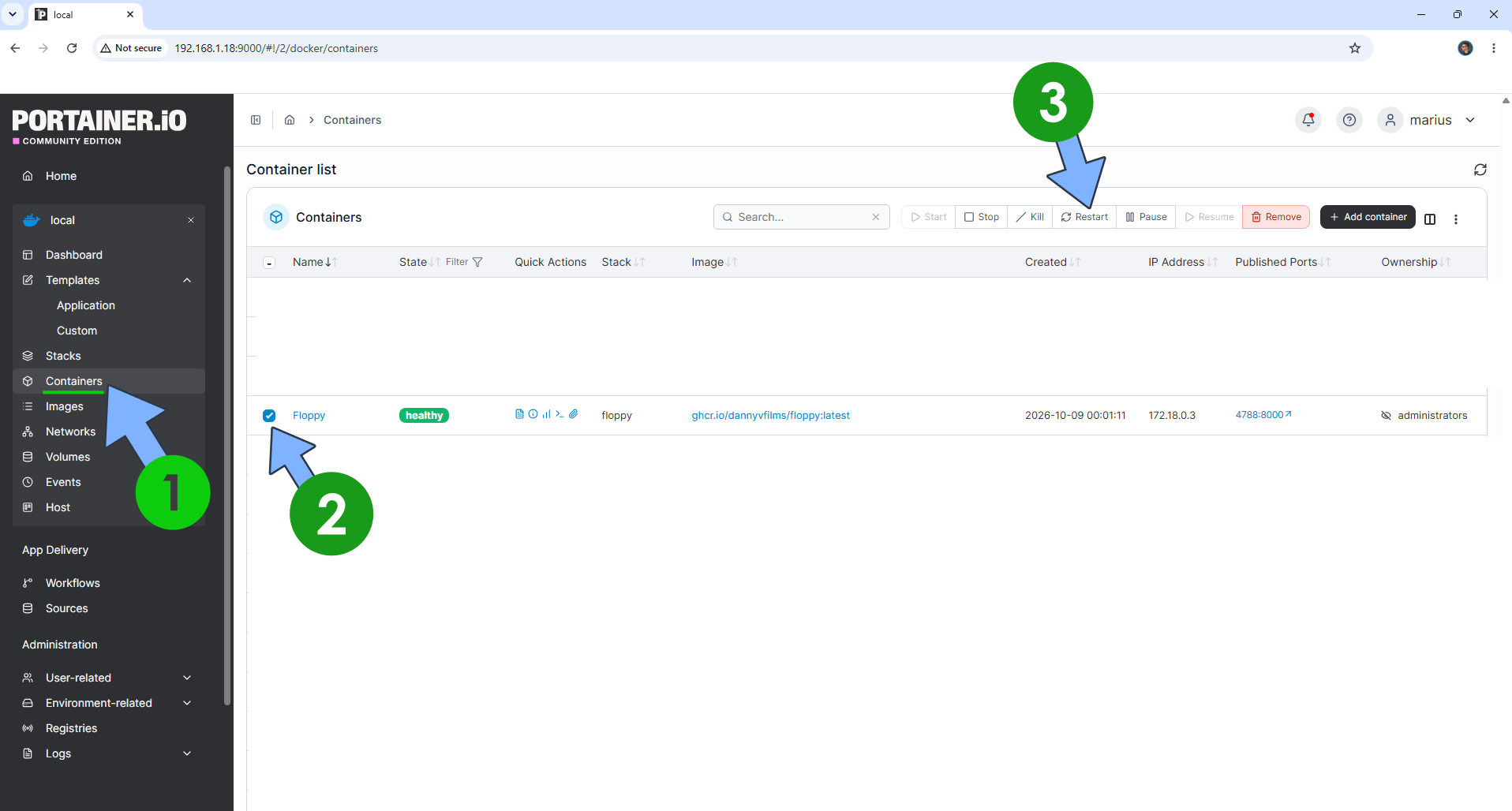Open the Floppy container inspect quick action
This screenshot has width=1512, height=811.
click(x=533, y=414)
